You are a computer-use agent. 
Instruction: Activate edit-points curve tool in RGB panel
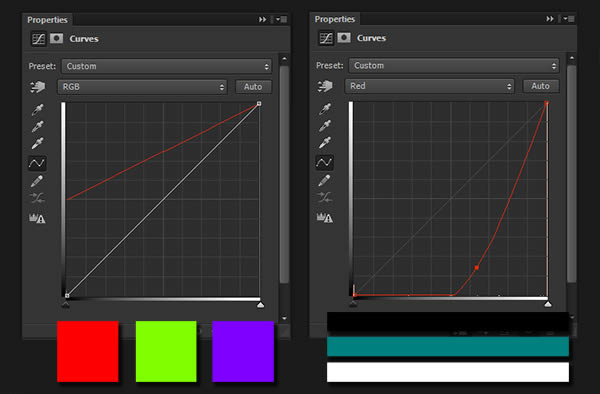coord(37,163)
